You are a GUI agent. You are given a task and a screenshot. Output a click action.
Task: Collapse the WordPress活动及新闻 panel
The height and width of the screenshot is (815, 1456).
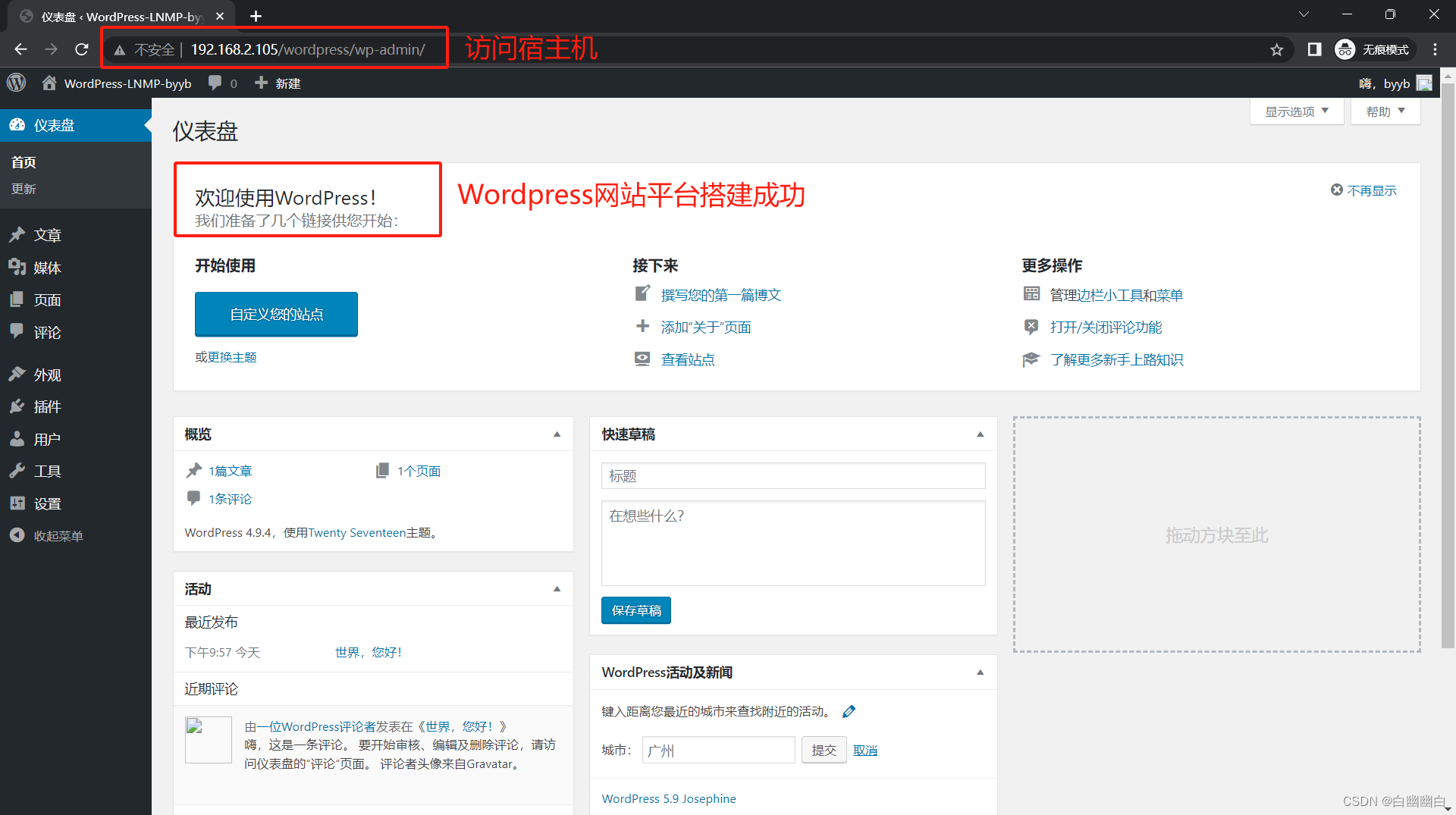tap(981, 672)
